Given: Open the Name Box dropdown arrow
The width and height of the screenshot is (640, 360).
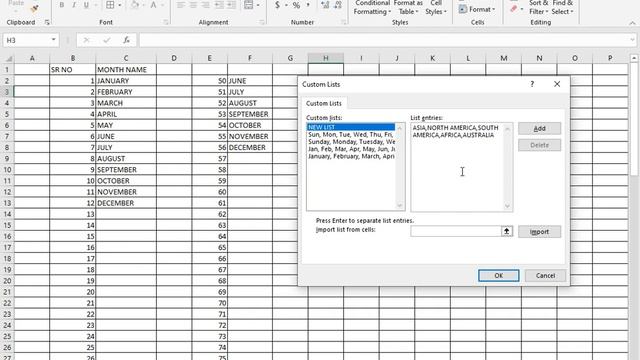Looking at the screenshot, I should click(53, 40).
